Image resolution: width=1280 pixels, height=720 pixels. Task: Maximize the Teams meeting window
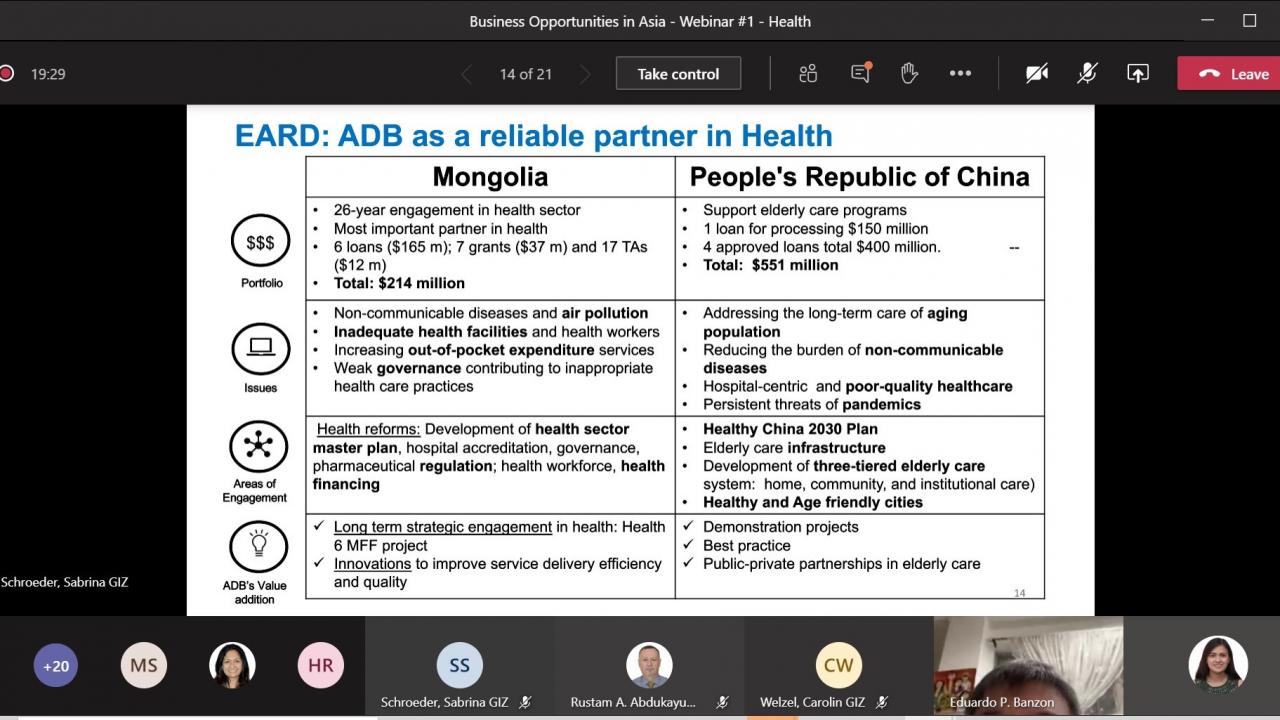1249,20
